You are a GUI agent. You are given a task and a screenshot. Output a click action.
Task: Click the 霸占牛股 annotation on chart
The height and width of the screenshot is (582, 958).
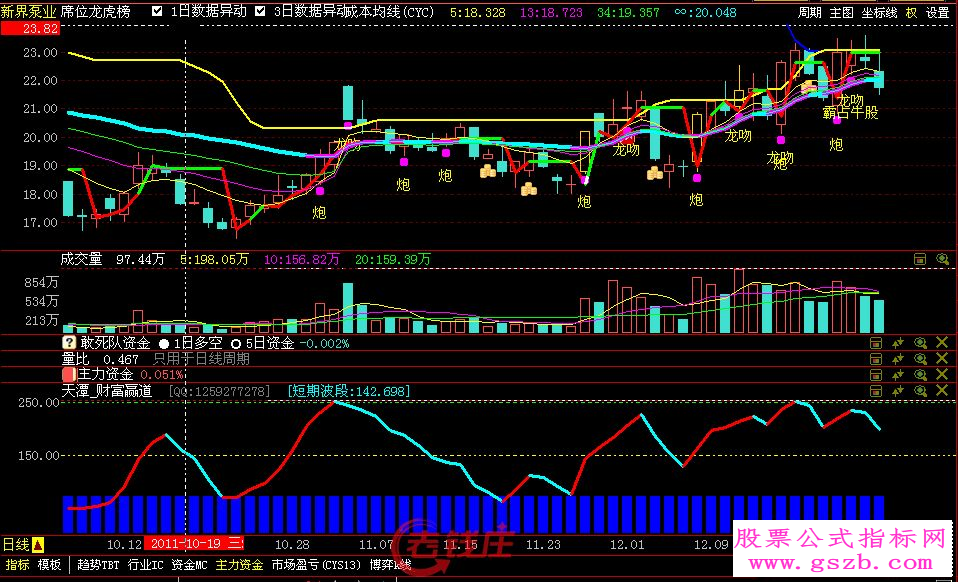(x=850, y=112)
